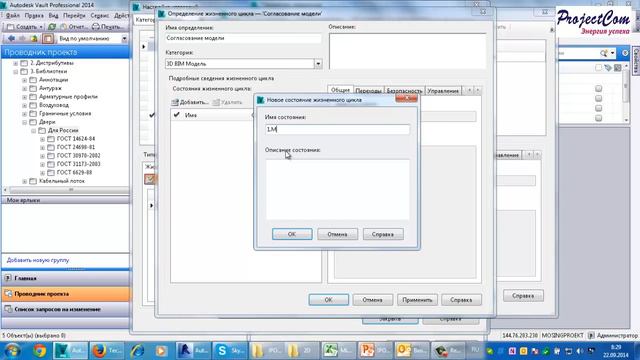Click the tag column header icon
640x360 pixels.
(608, 68)
